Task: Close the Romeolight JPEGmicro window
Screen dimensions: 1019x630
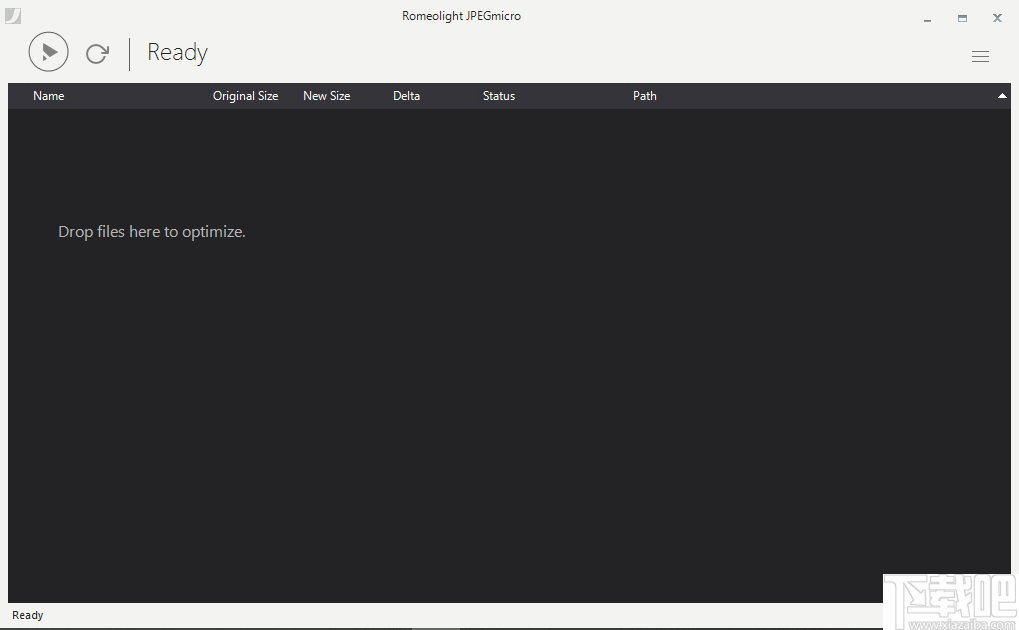Action: click(998, 18)
